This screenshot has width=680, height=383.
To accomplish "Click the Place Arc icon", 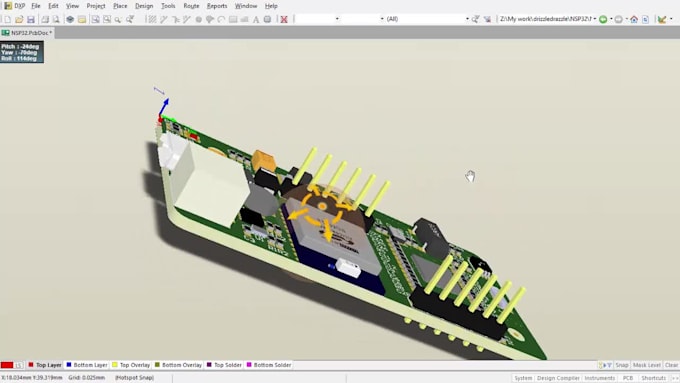I will 221,19.
